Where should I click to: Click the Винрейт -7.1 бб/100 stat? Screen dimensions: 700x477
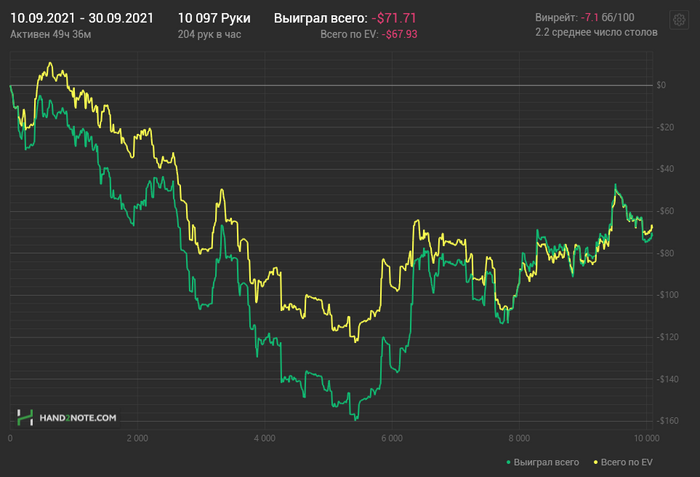tap(597, 18)
